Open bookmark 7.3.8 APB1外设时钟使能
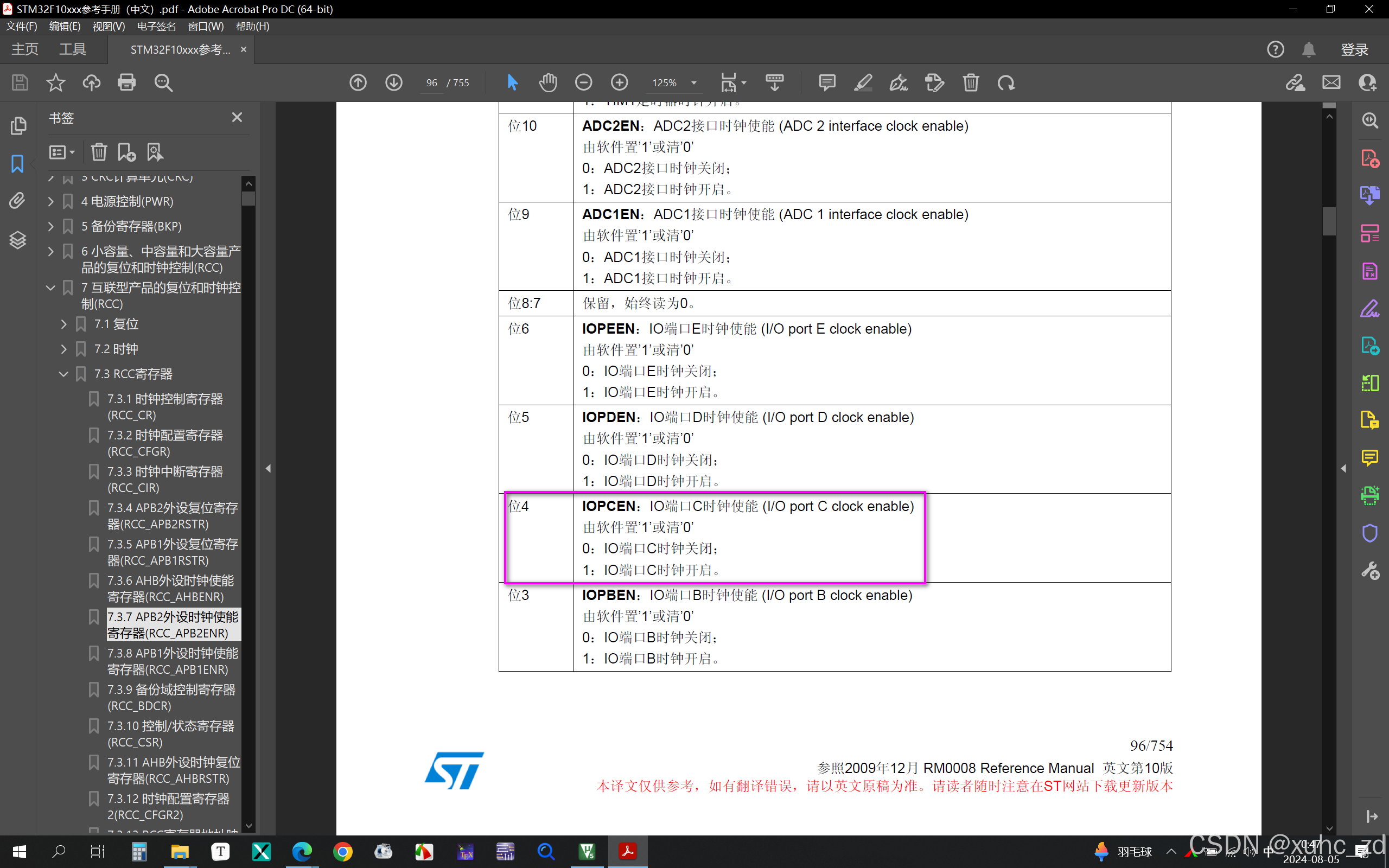This screenshot has height=868, width=1389. point(173,661)
